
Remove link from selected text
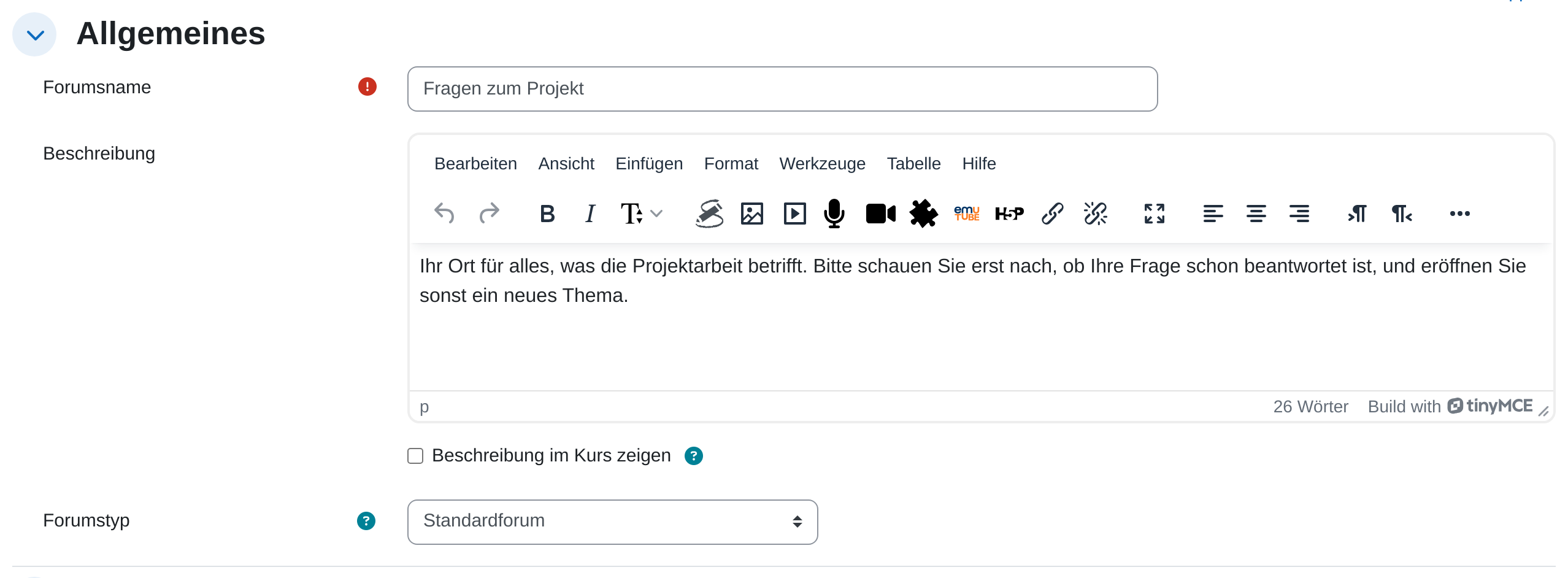point(1096,214)
